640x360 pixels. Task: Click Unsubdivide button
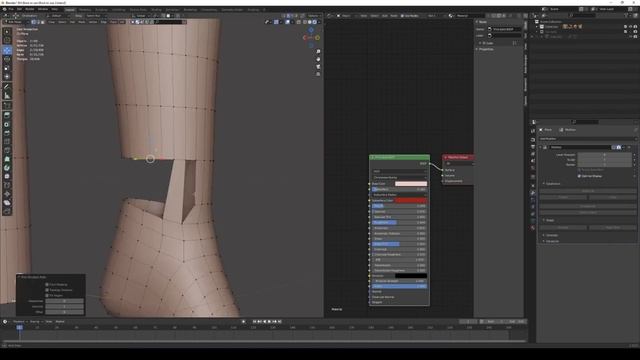[x=587, y=207]
